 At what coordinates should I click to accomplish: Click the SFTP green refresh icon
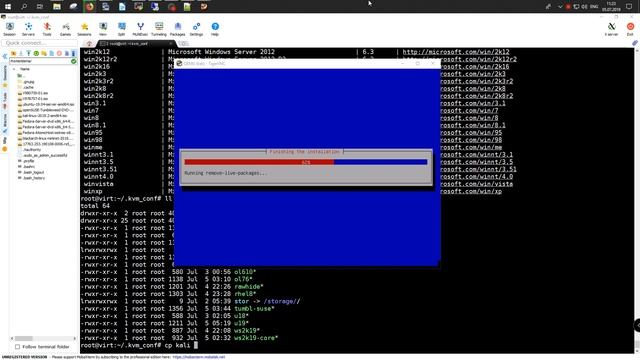(x=36, y=53)
